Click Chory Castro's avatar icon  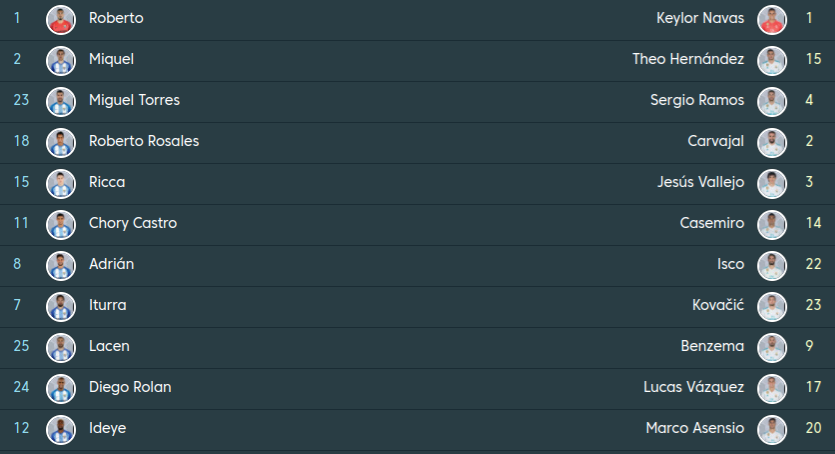tap(61, 224)
